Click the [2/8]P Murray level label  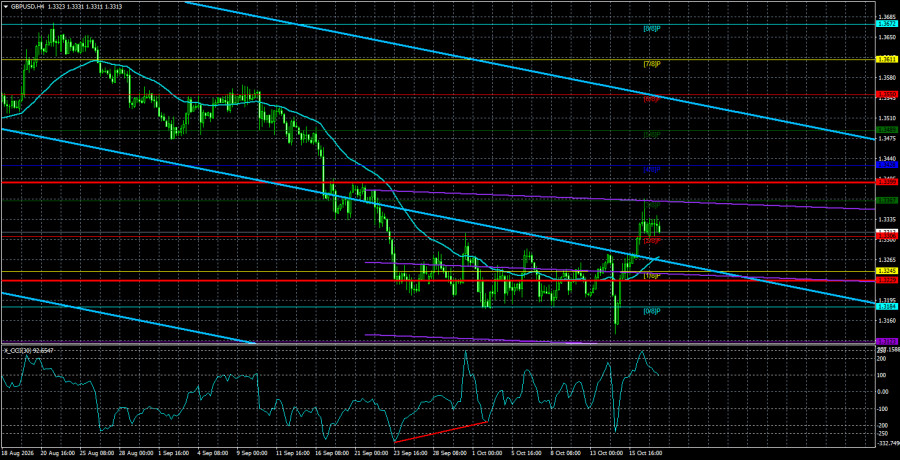(653, 241)
